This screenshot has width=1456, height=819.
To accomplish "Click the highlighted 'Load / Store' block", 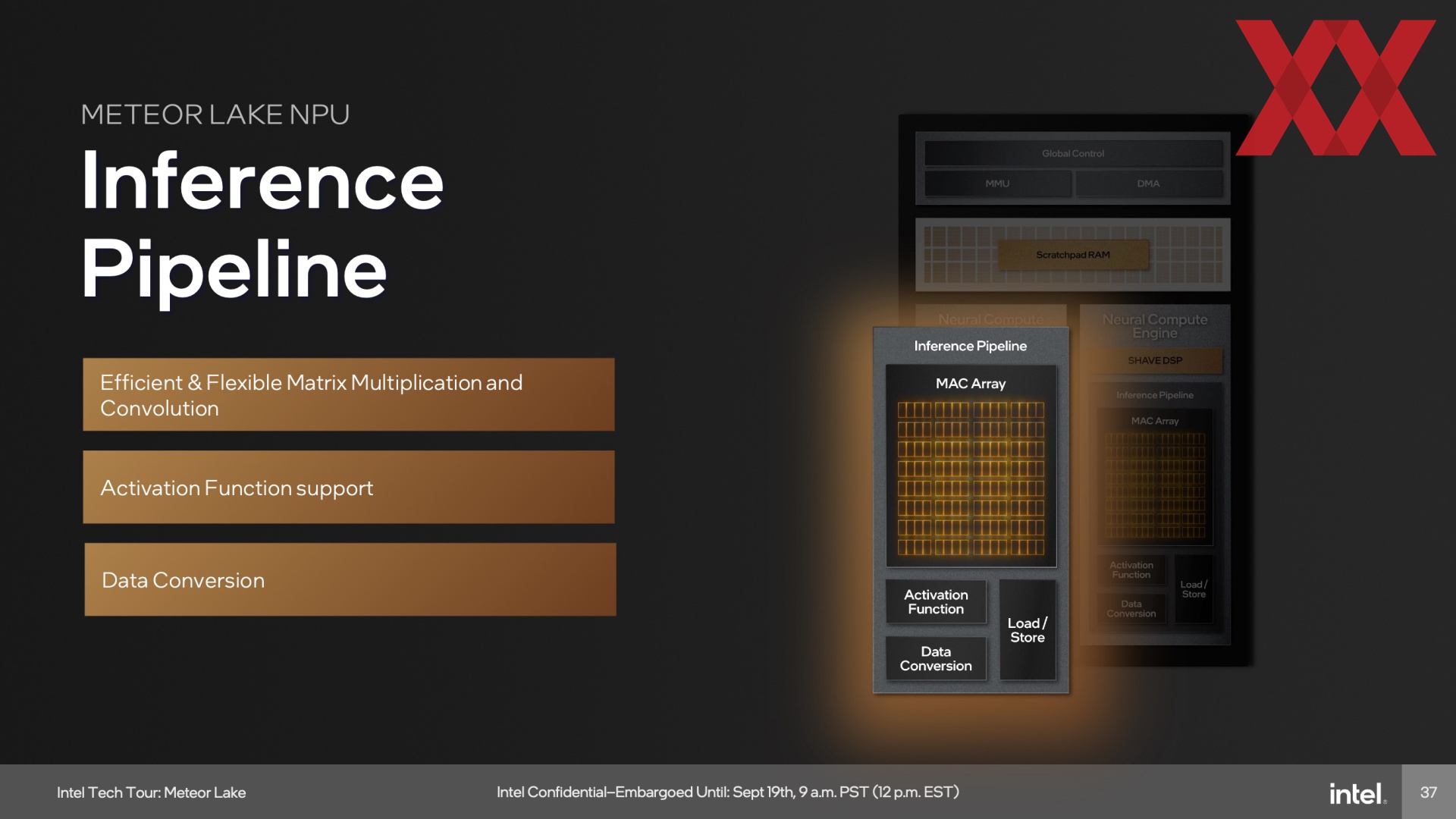I will click(x=1028, y=630).
